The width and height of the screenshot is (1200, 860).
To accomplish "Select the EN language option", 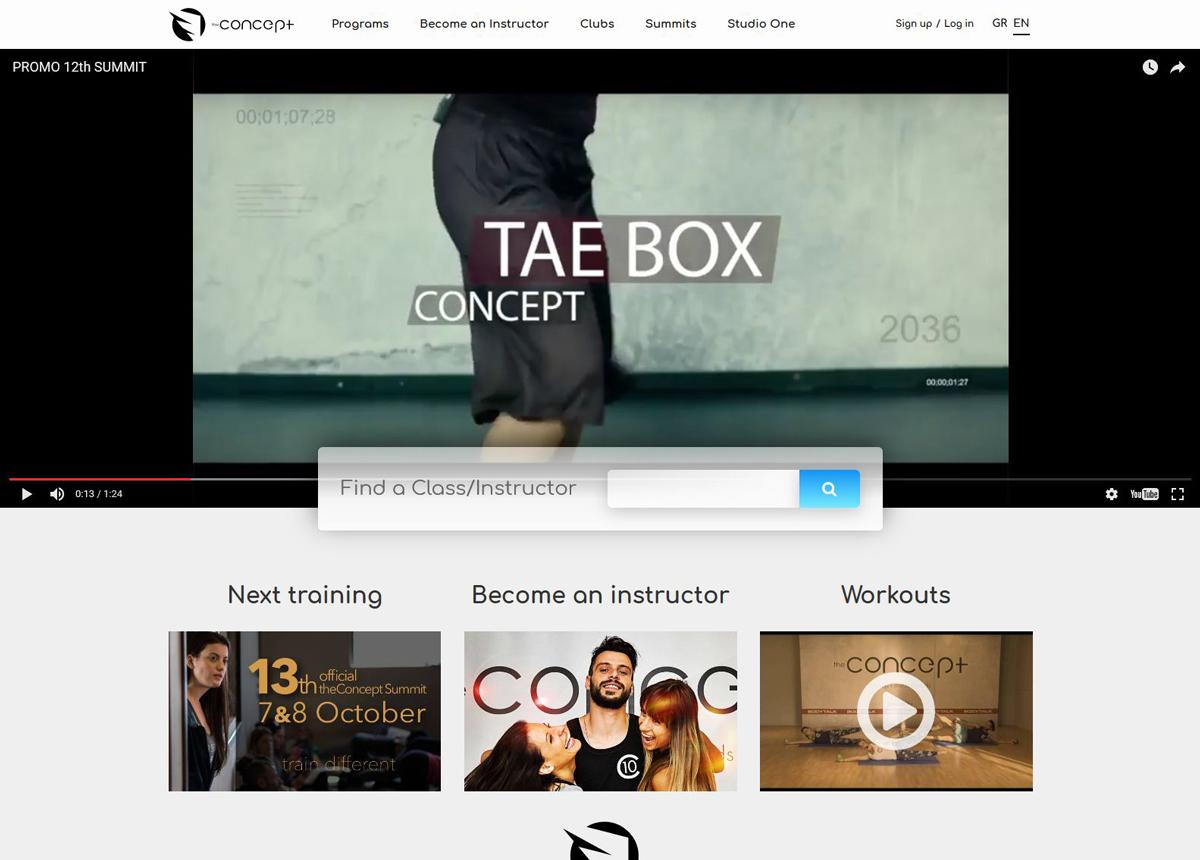I will pyautogui.click(x=1021, y=23).
